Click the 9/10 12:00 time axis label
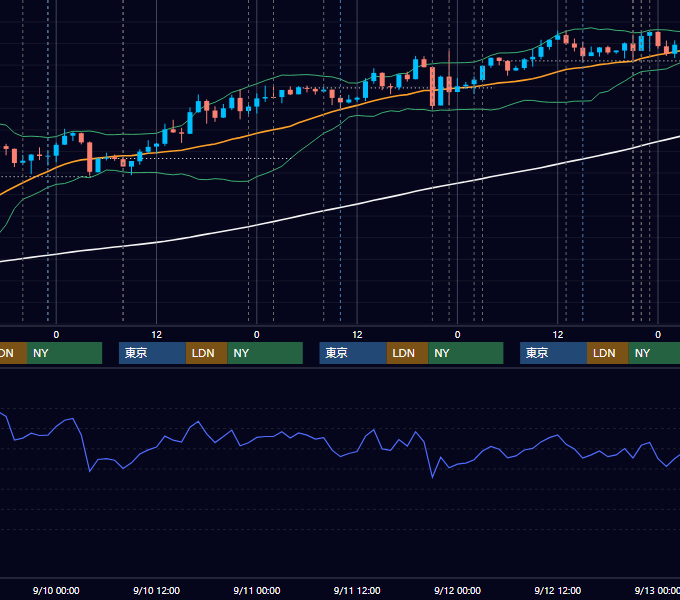Image resolution: width=680 pixels, height=600 pixels. click(157, 590)
